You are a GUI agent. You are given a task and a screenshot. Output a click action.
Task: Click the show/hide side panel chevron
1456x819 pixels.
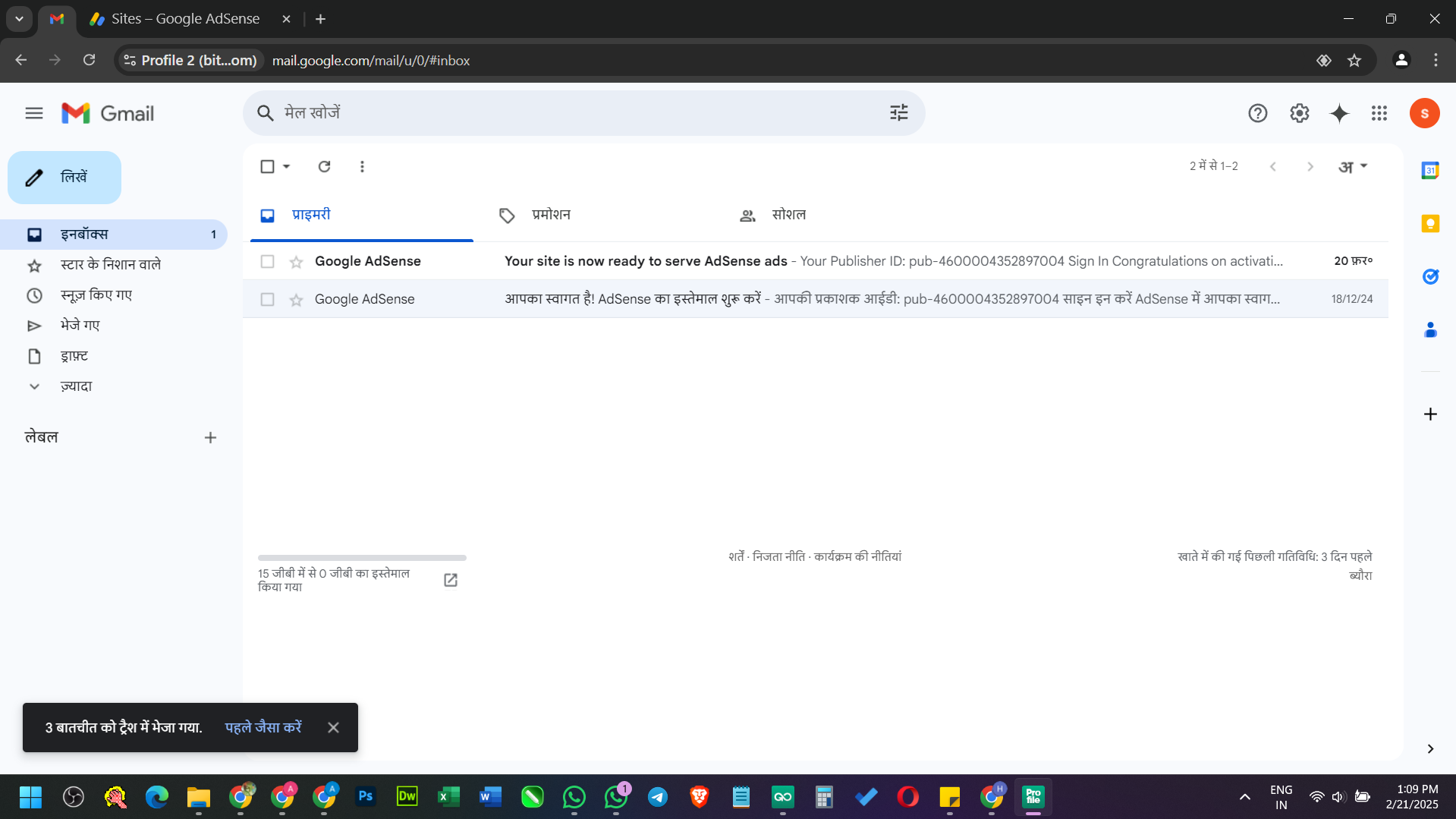coord(1430,749)
